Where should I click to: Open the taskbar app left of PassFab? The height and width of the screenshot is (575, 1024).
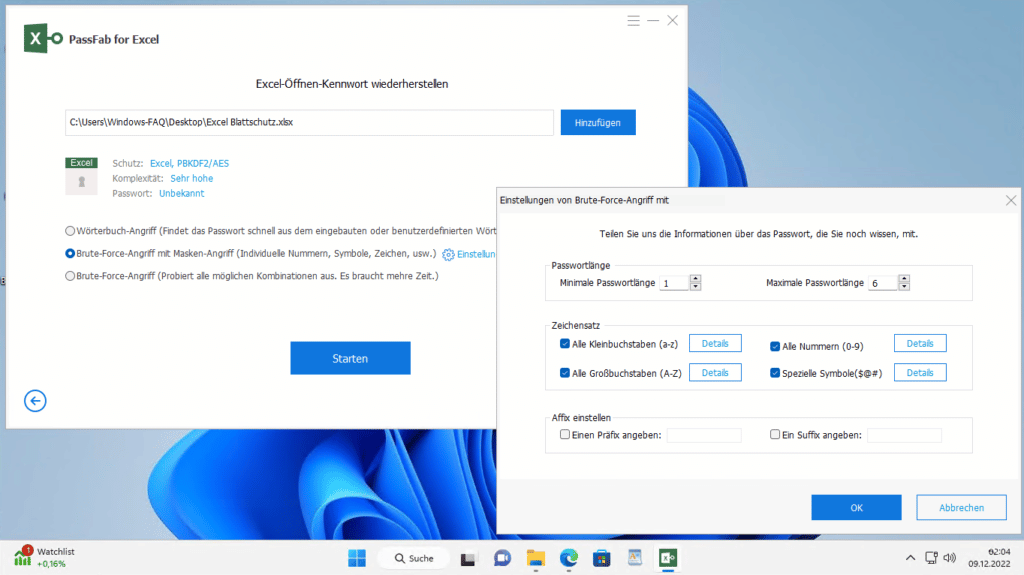pyautogui.click(x=635, y=557)
